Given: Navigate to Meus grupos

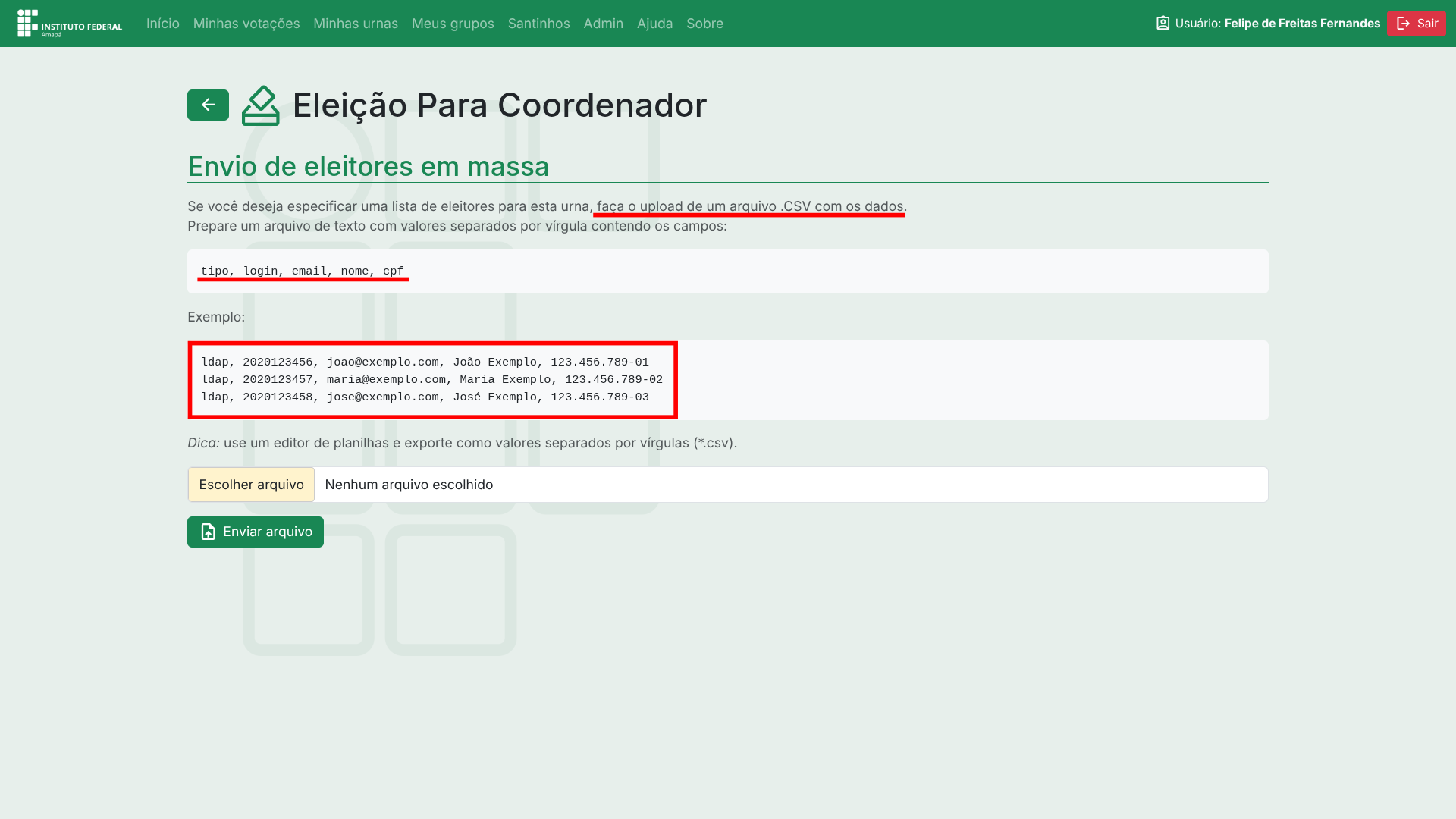Looking at the screenshot, I should click(453, 24).
